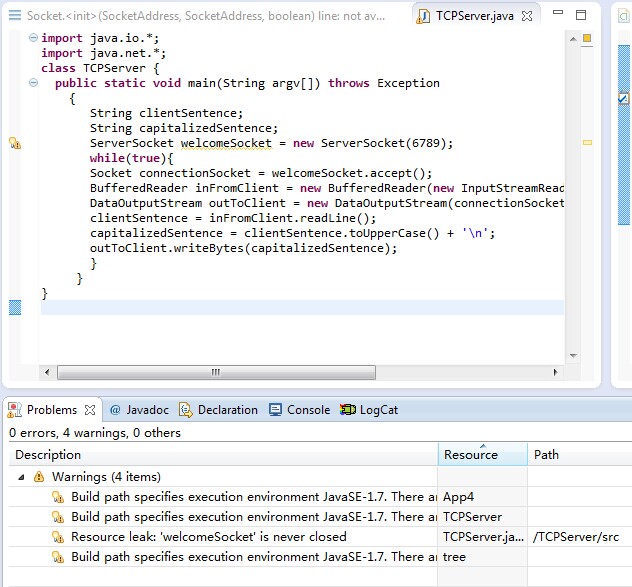Image resolution: width=632 pixels, height=587 pixels.
Task: Click the blue marker in left editor ruler
Action: click(x=15, y=307)
